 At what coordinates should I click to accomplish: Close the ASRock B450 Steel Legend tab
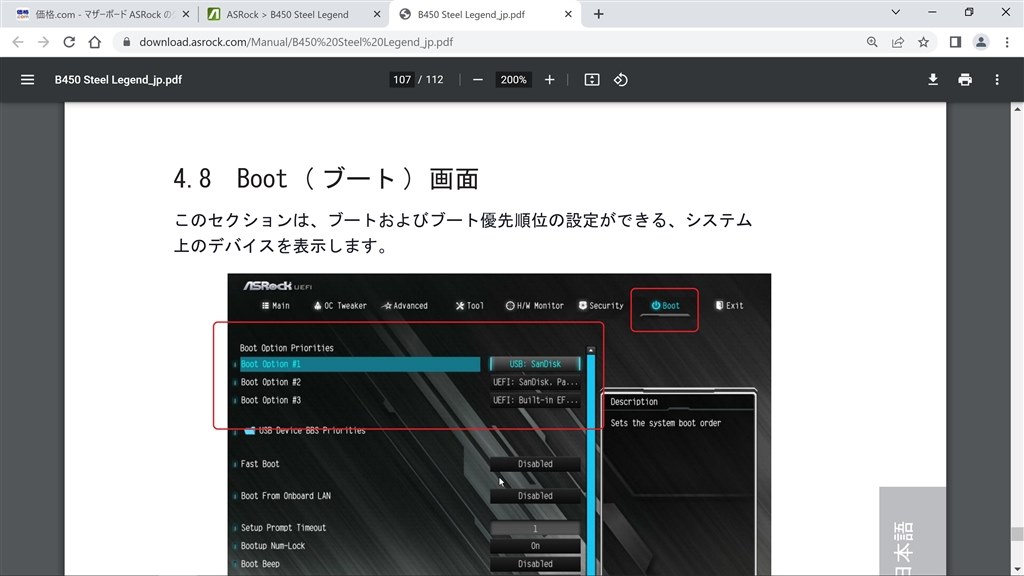tap(377, 14)
